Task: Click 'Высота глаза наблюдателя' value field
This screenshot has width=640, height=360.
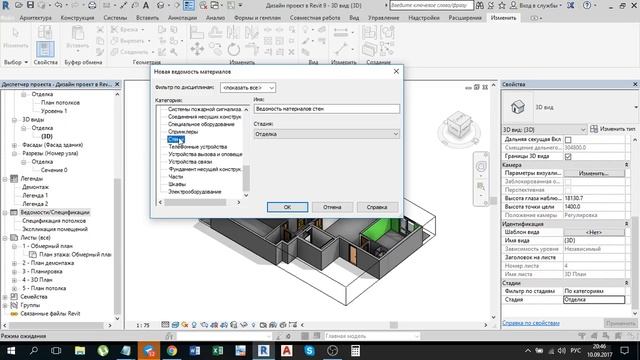Action: tap(594, 198)
